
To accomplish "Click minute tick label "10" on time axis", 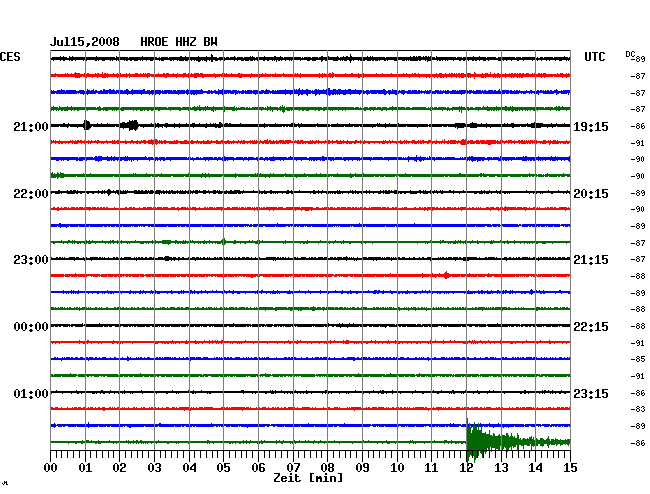I will point(397,468).
